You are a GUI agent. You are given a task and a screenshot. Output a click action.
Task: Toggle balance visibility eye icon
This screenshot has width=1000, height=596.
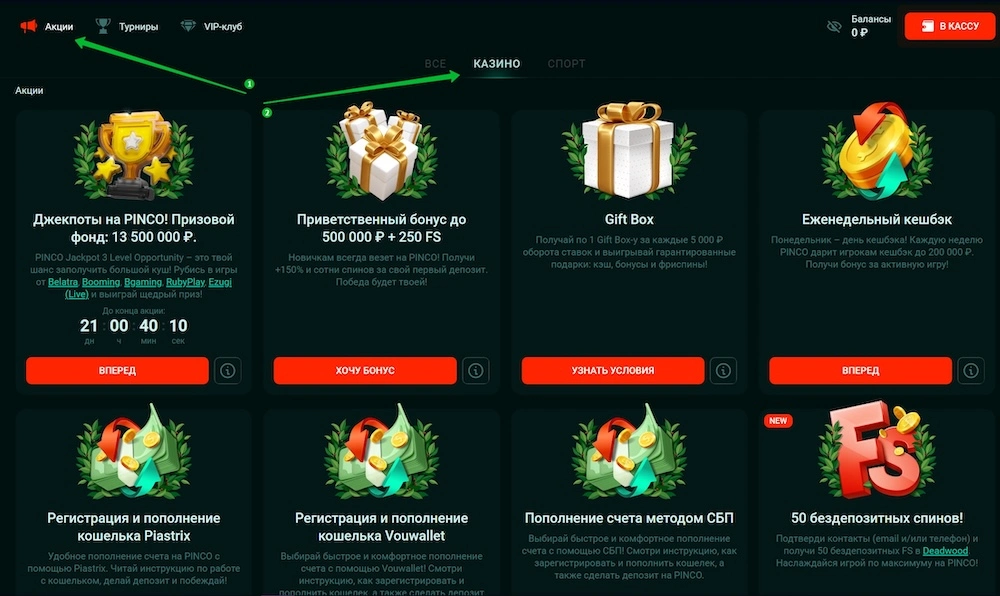coord(834,27)
